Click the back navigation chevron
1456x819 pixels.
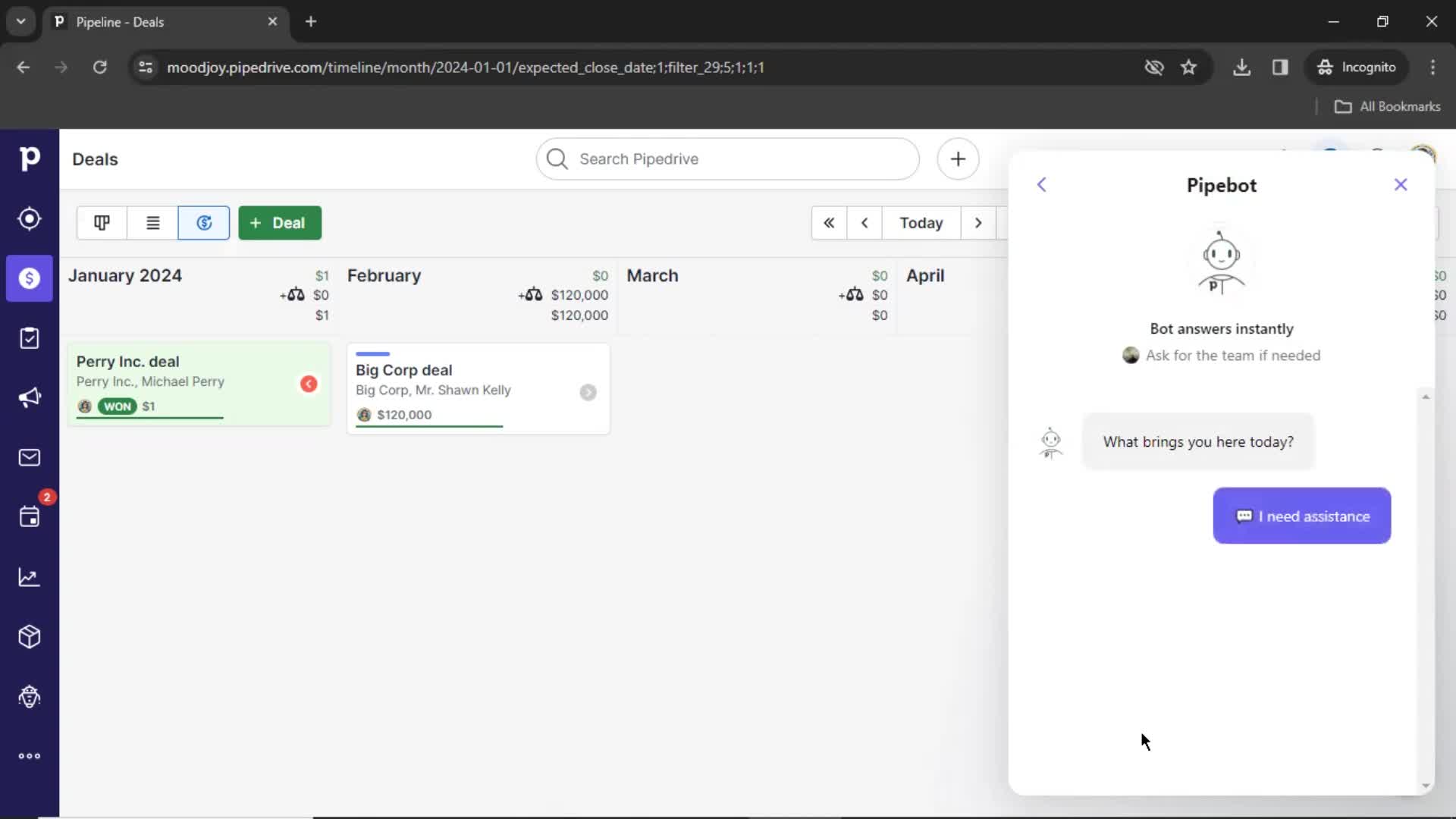[1042, 184]
